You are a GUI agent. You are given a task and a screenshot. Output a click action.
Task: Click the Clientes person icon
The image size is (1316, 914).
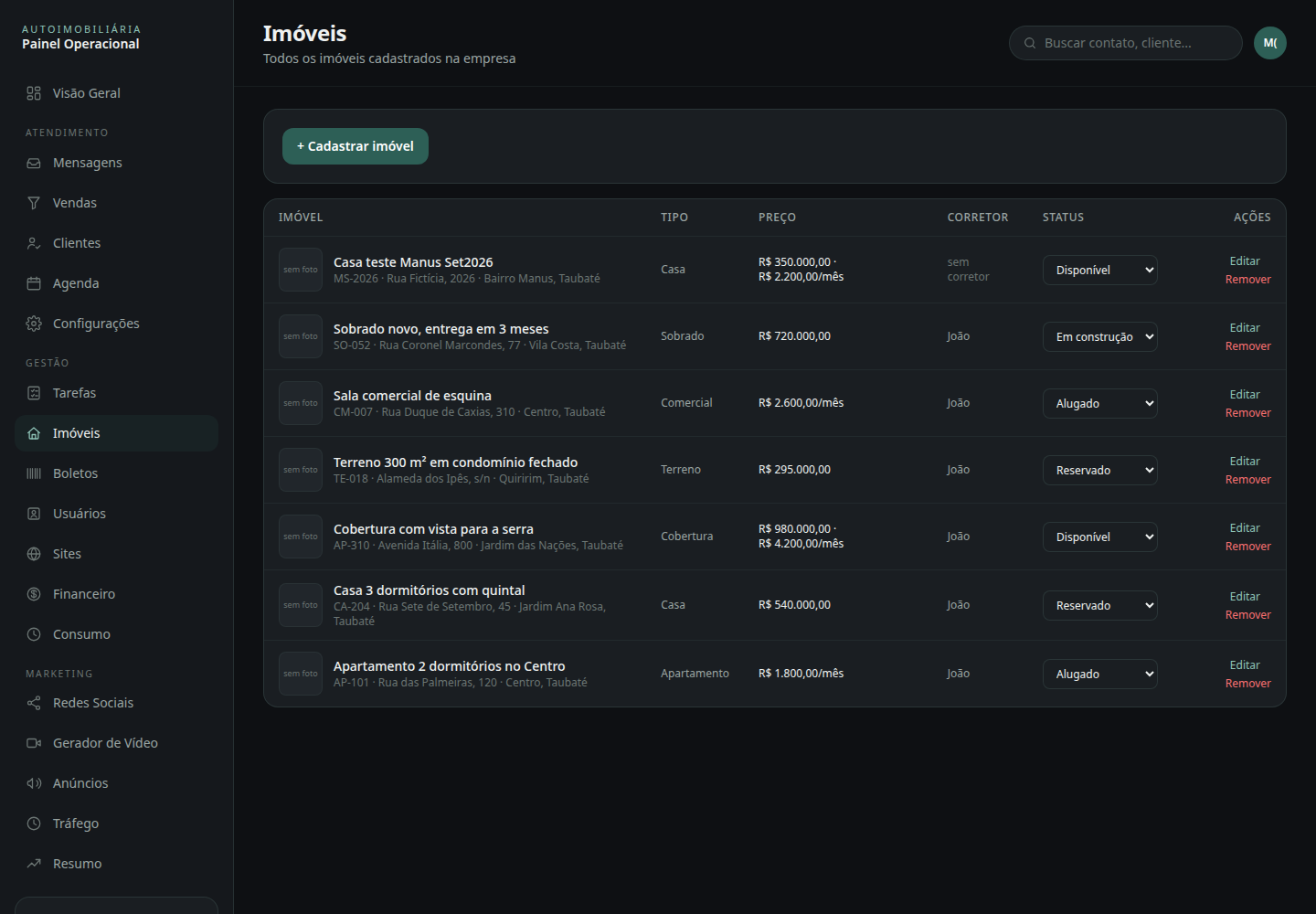tap(34, 243)
